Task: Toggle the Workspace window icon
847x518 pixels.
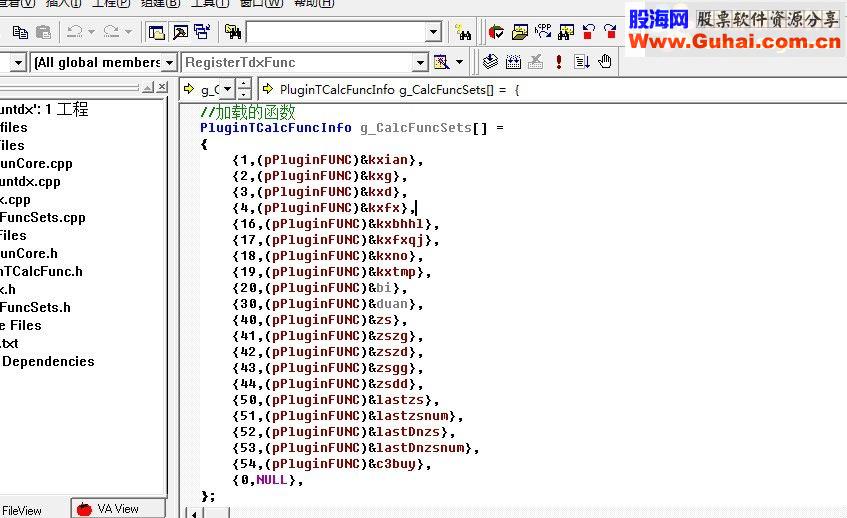Action: 157,32
